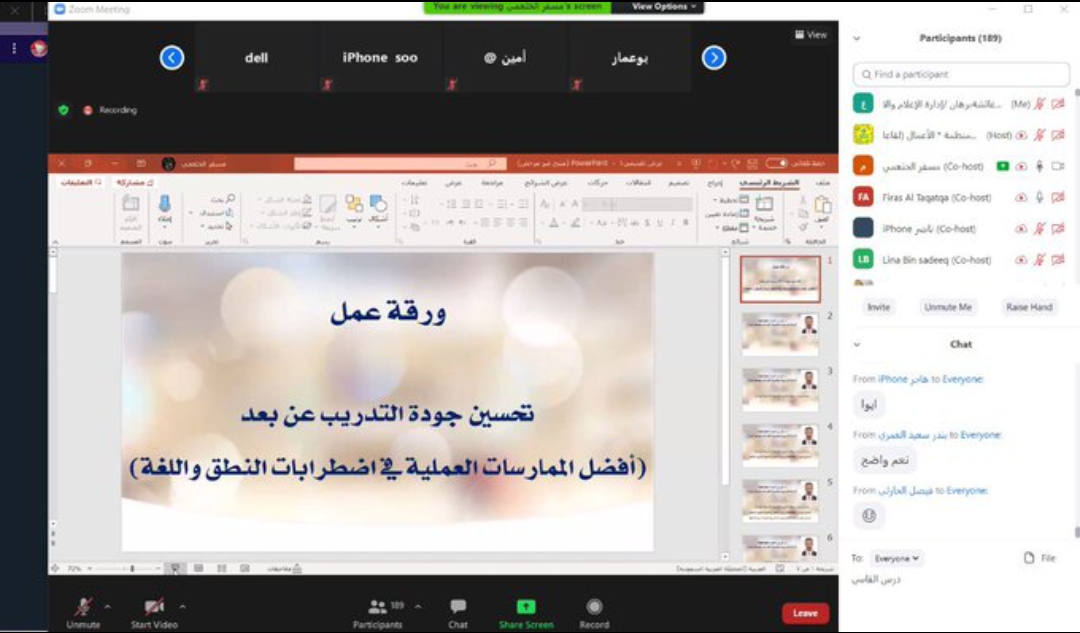Click the Record icon
The width and height of the screenshot is (1080, 633).
point(594,607)
